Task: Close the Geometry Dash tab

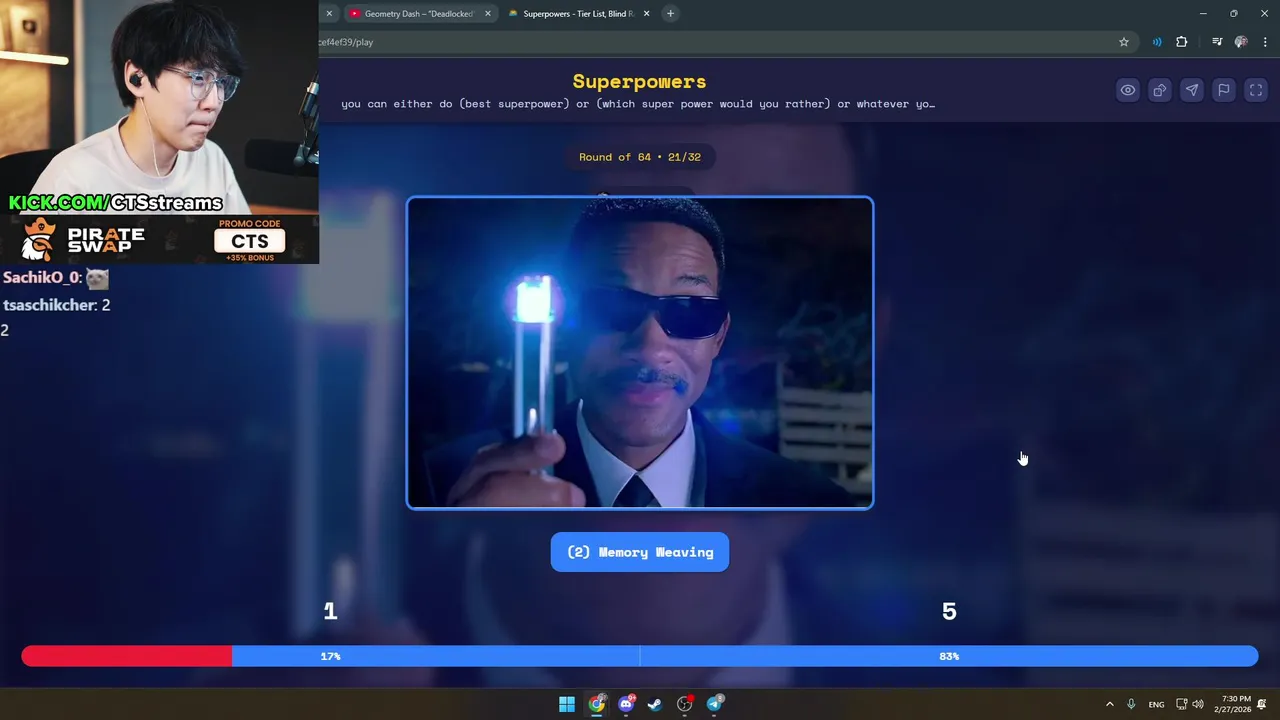Action: tap(488, 14)
